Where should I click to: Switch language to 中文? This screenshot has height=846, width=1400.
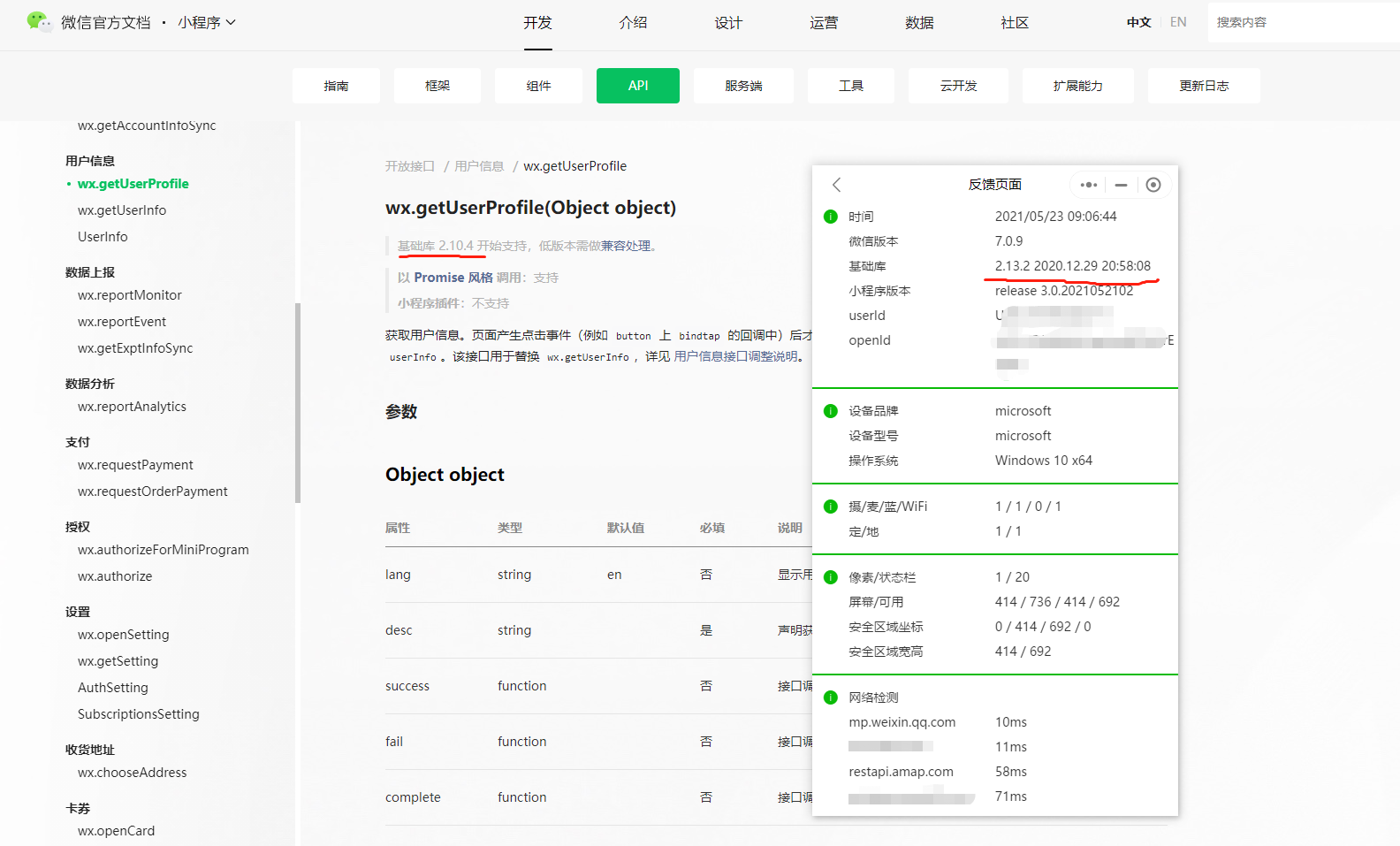pyautogui.click(x=1138, y=22)
